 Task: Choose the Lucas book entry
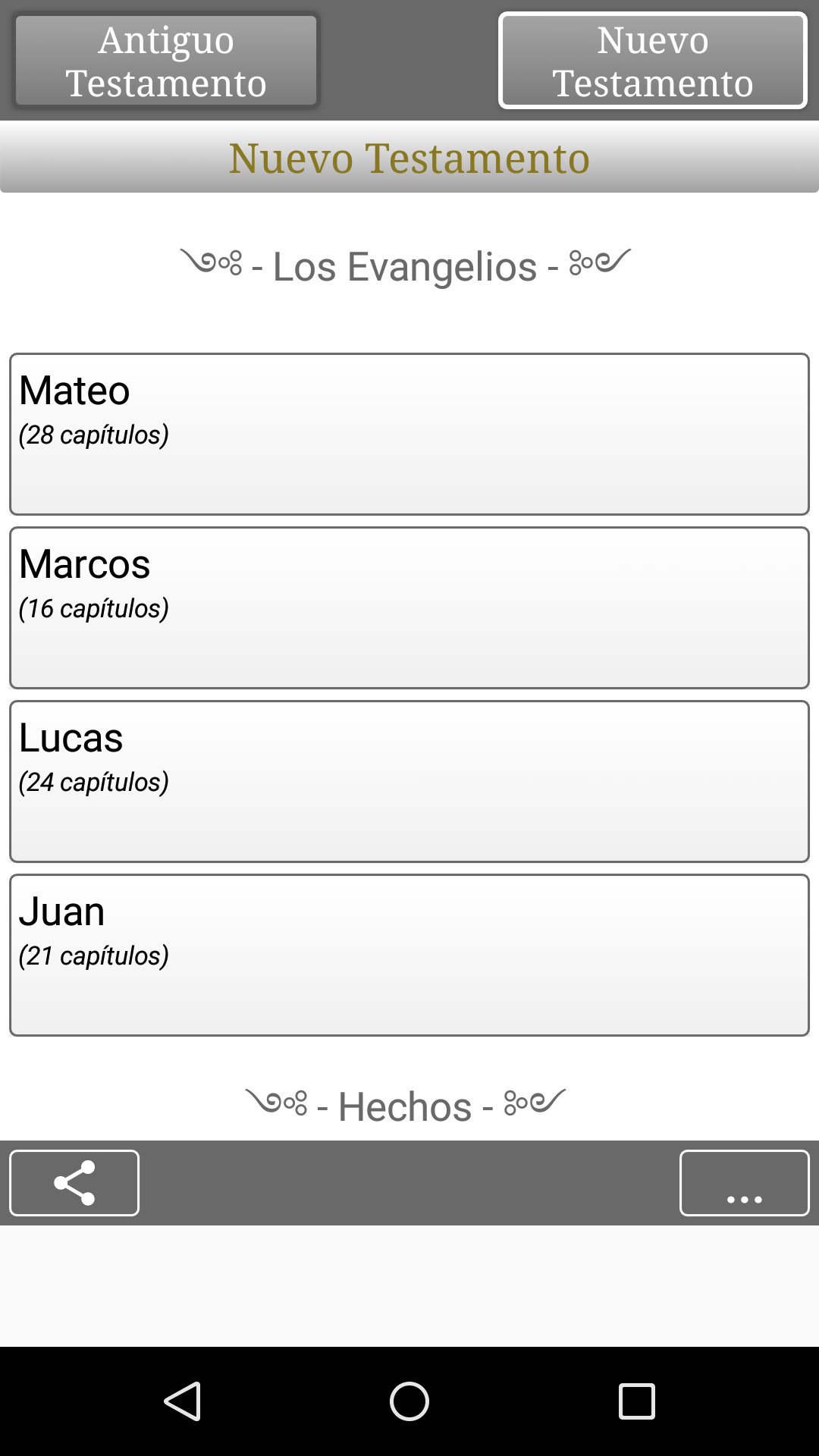409,781
